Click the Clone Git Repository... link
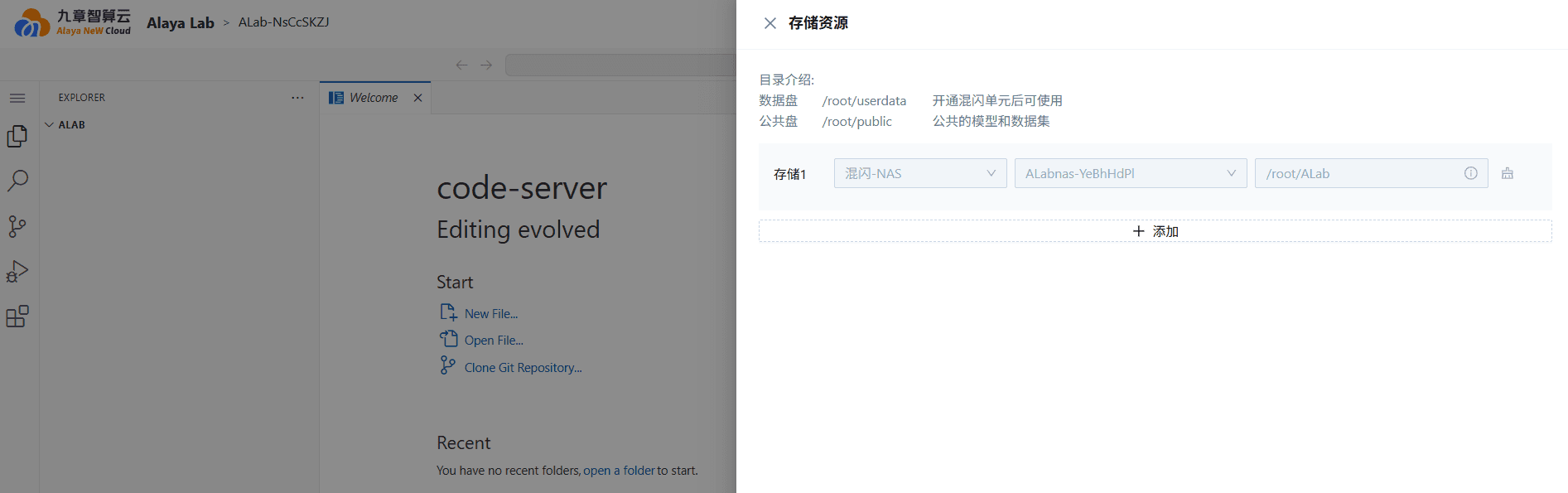1568x493 pixels. click(523, 368)
